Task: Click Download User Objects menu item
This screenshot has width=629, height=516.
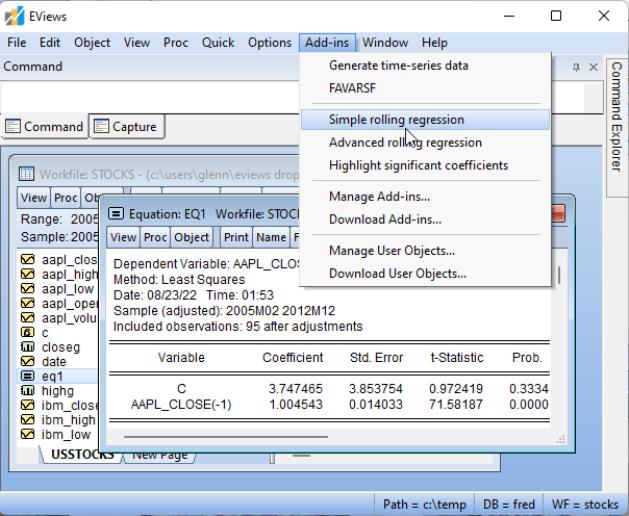Action: (398, 273)
